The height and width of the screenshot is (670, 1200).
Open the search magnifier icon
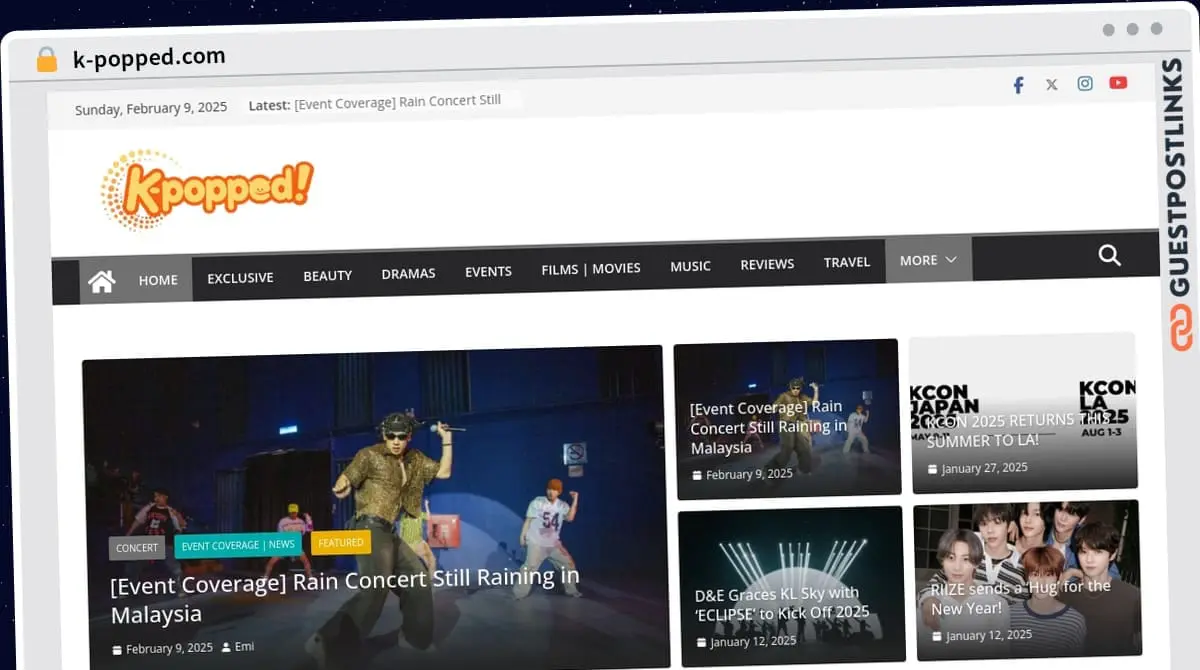(1110, 255)
